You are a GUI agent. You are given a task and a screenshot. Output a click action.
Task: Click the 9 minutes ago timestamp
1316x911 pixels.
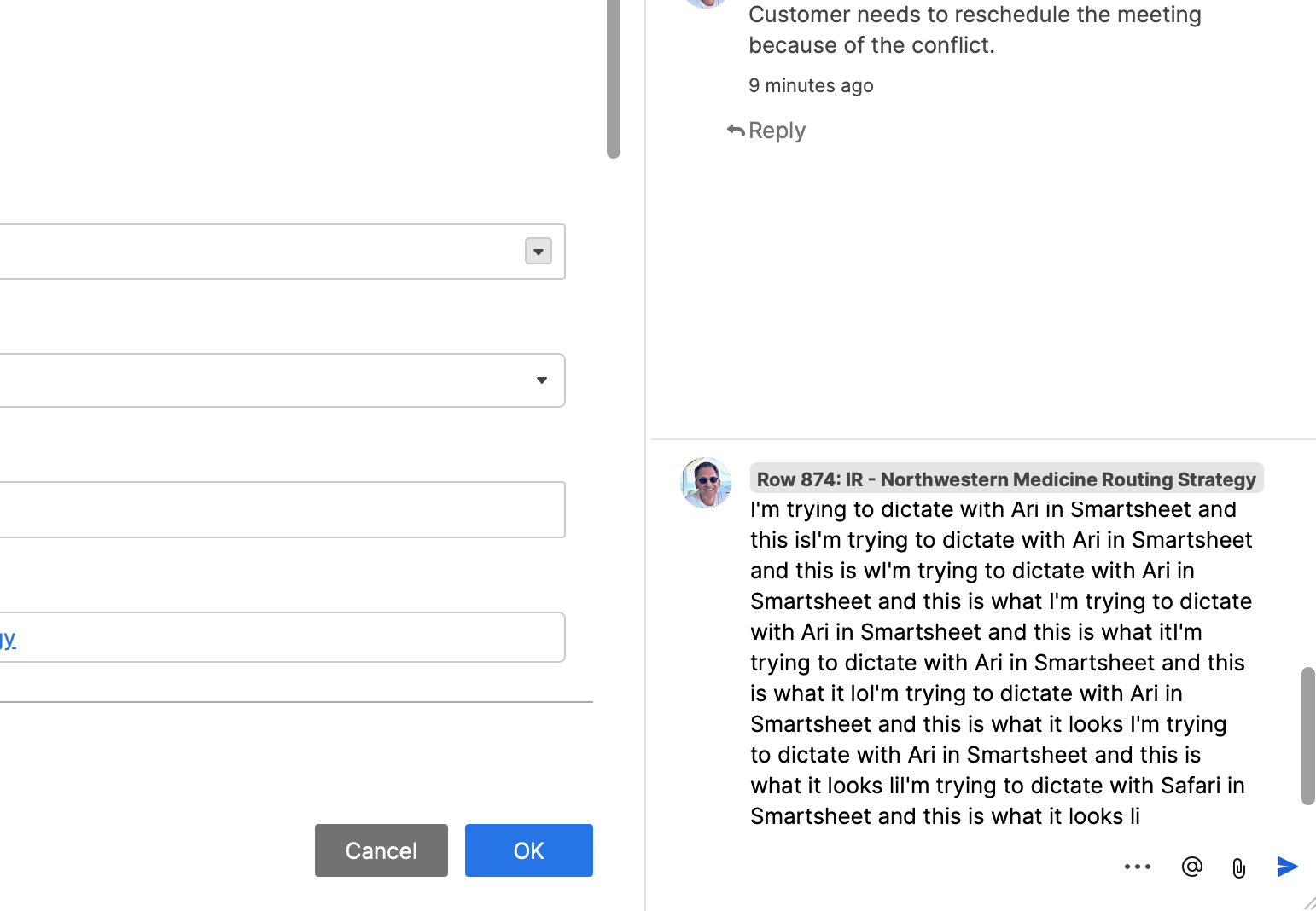pos(811,85)
